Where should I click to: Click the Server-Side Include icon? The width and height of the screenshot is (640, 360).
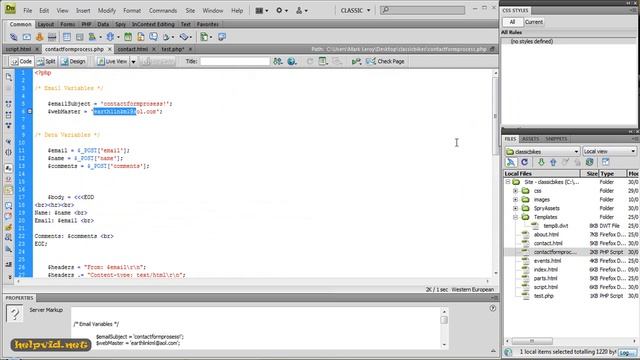140,37
